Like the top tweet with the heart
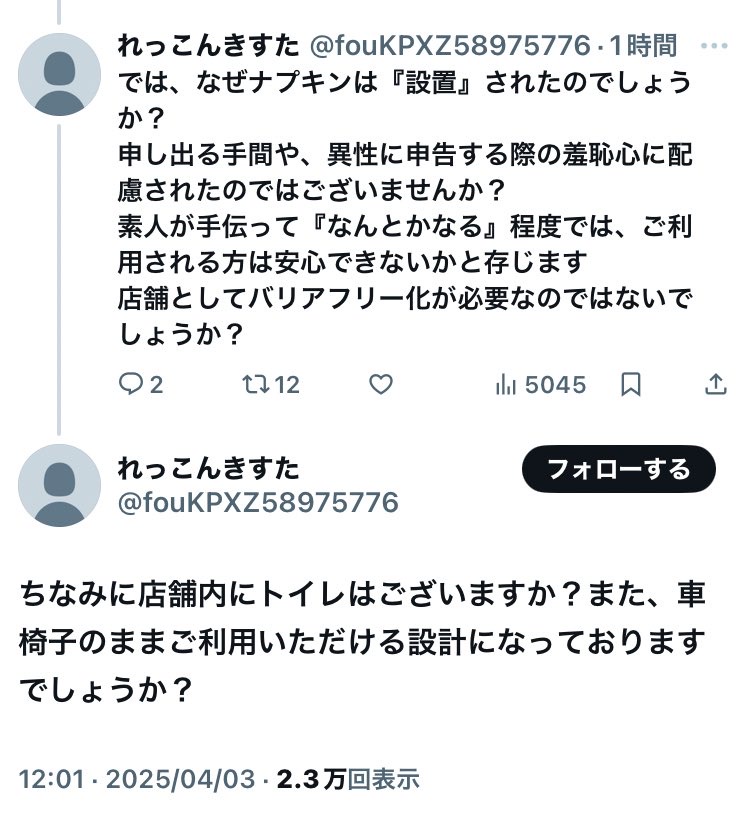This screenshot has width=749, height=822. tap(380, 384)
